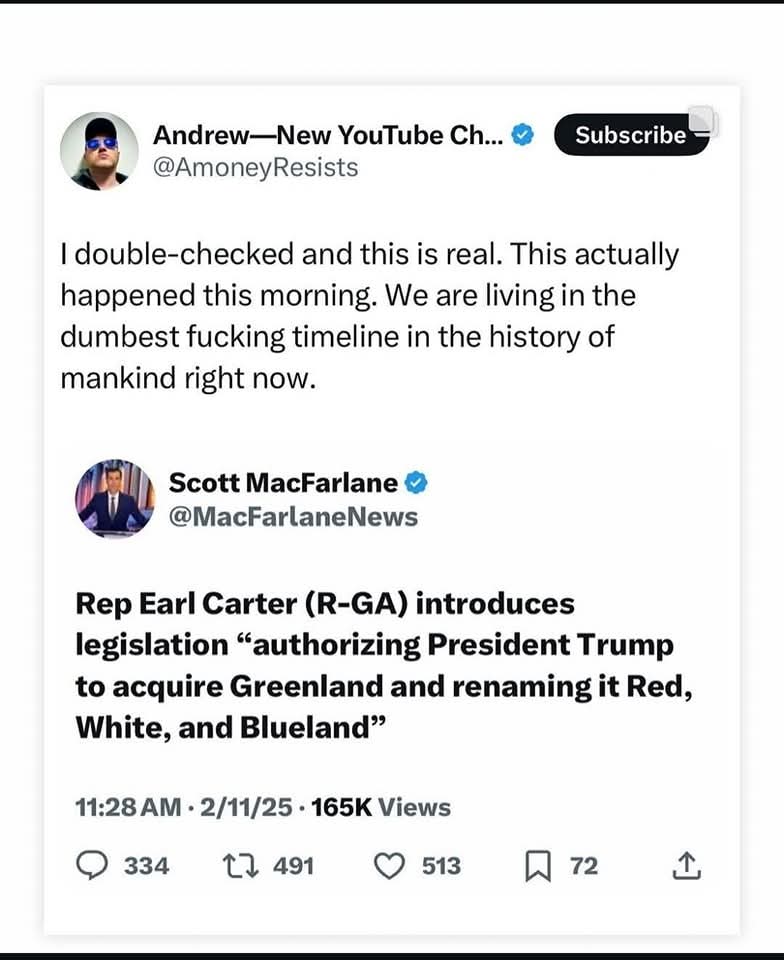The height and width of the screenshot is (960, 784).
Task: Click the small icon overlapping Subscribe button
Action: tap(702, 121)
